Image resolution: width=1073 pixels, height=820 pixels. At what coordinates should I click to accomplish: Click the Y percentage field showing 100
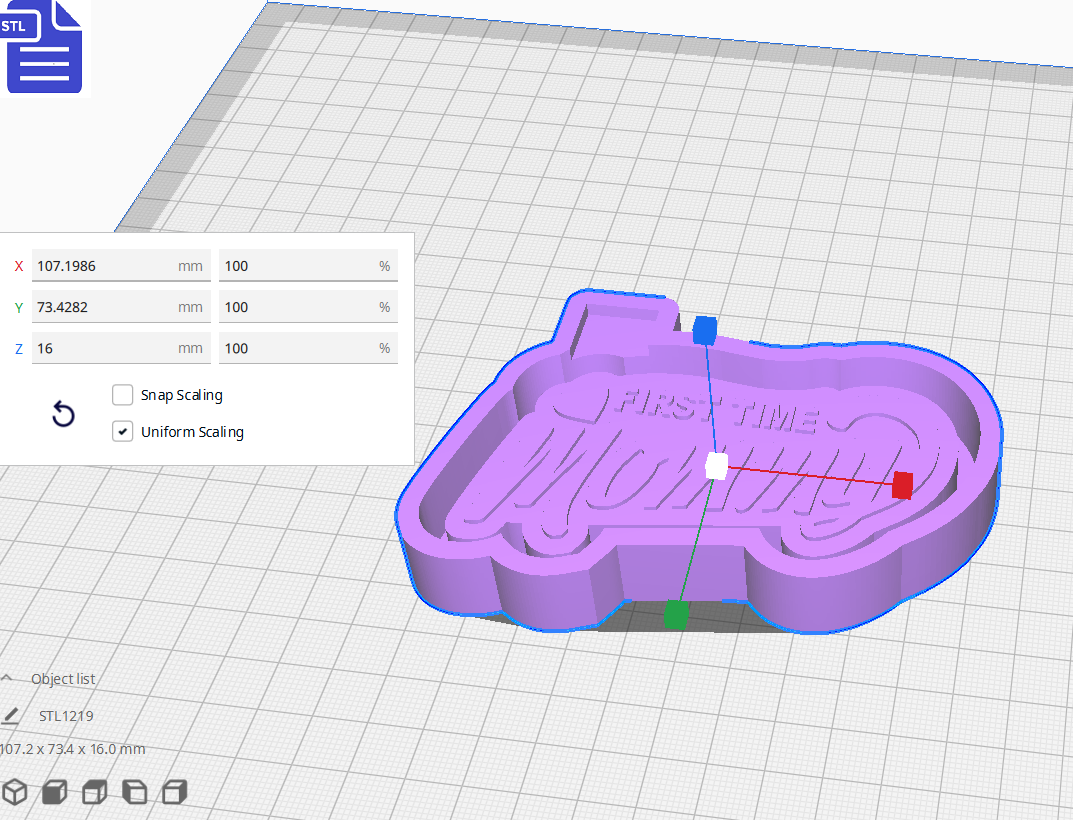tap(308, 307)
